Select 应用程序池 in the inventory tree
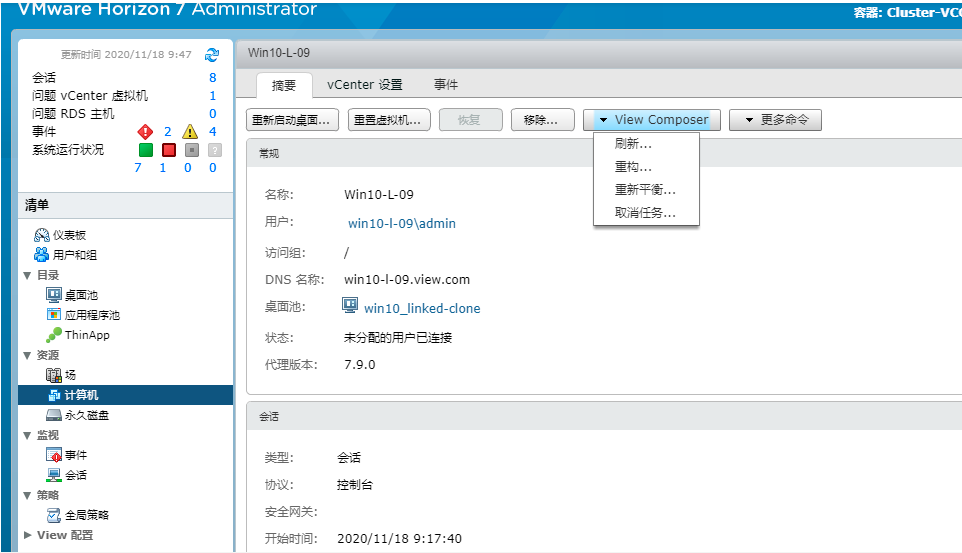The image size is (962, 553). tap(93, 315)
